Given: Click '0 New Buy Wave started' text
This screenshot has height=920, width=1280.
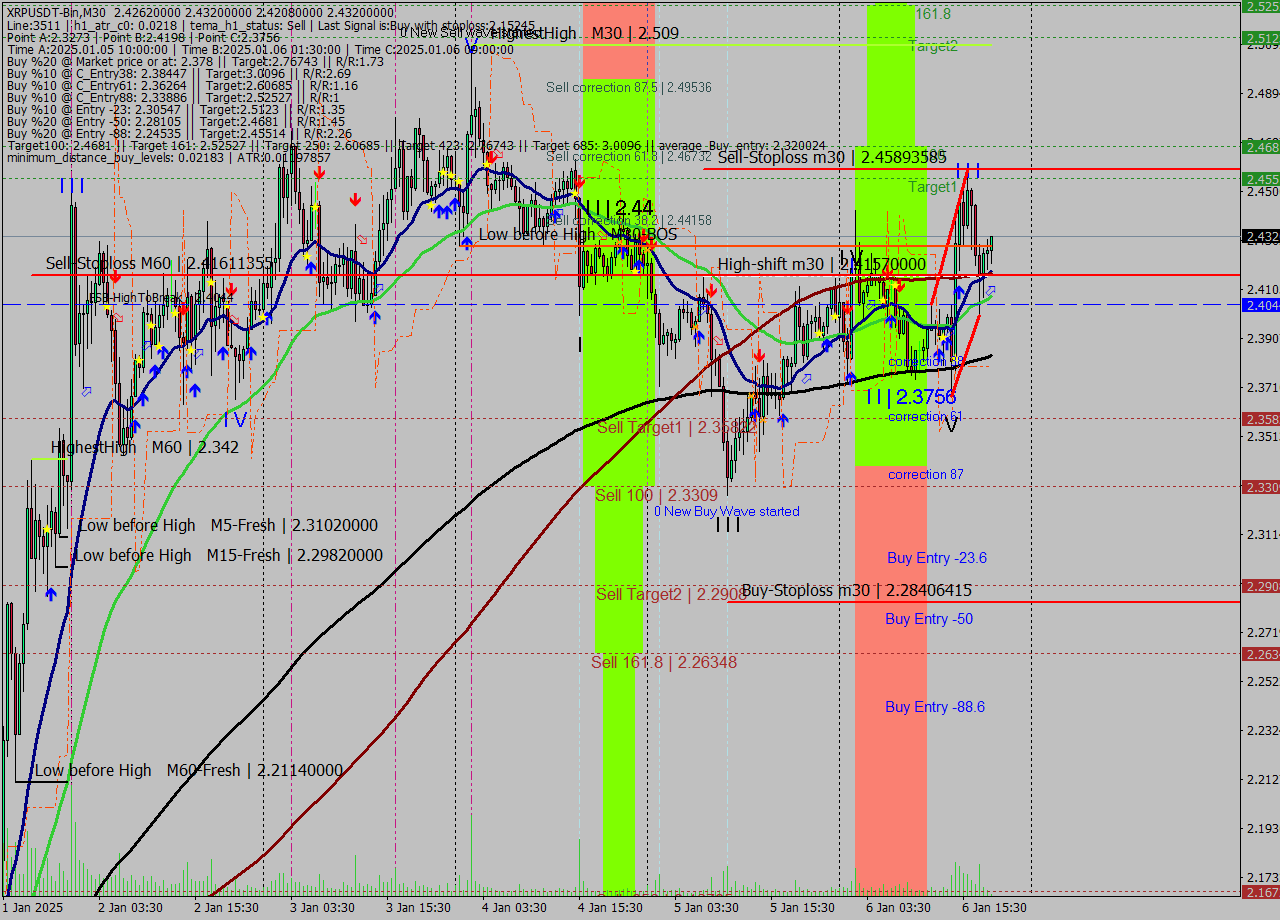Looking at the screenshot, I should pyautogui.click(x=727, y=511).
